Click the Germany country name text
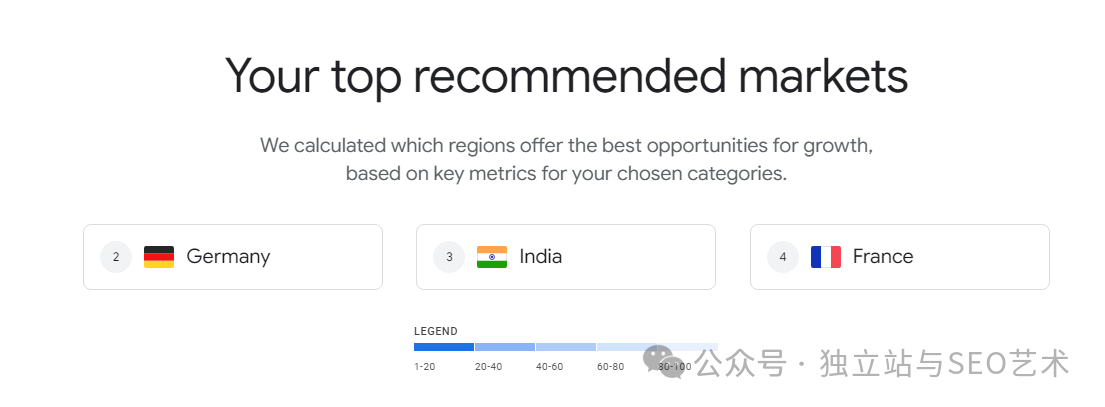Image resolution: width=1105 pixels, height=407 pixels. [x=228, y=257]
